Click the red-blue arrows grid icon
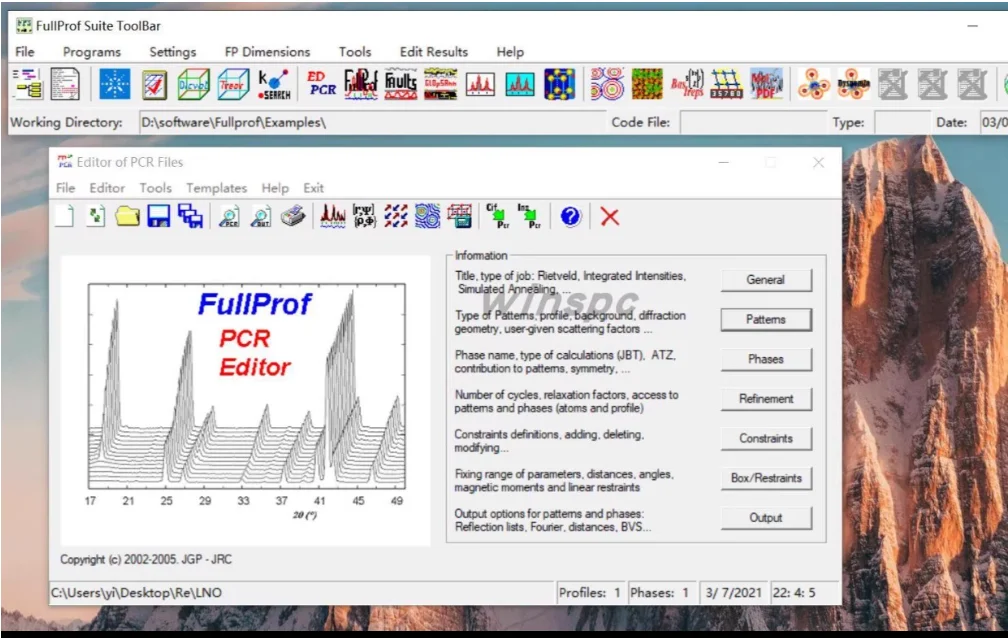1008x638 pixels. pyautogui.click(x=396, y=216)
